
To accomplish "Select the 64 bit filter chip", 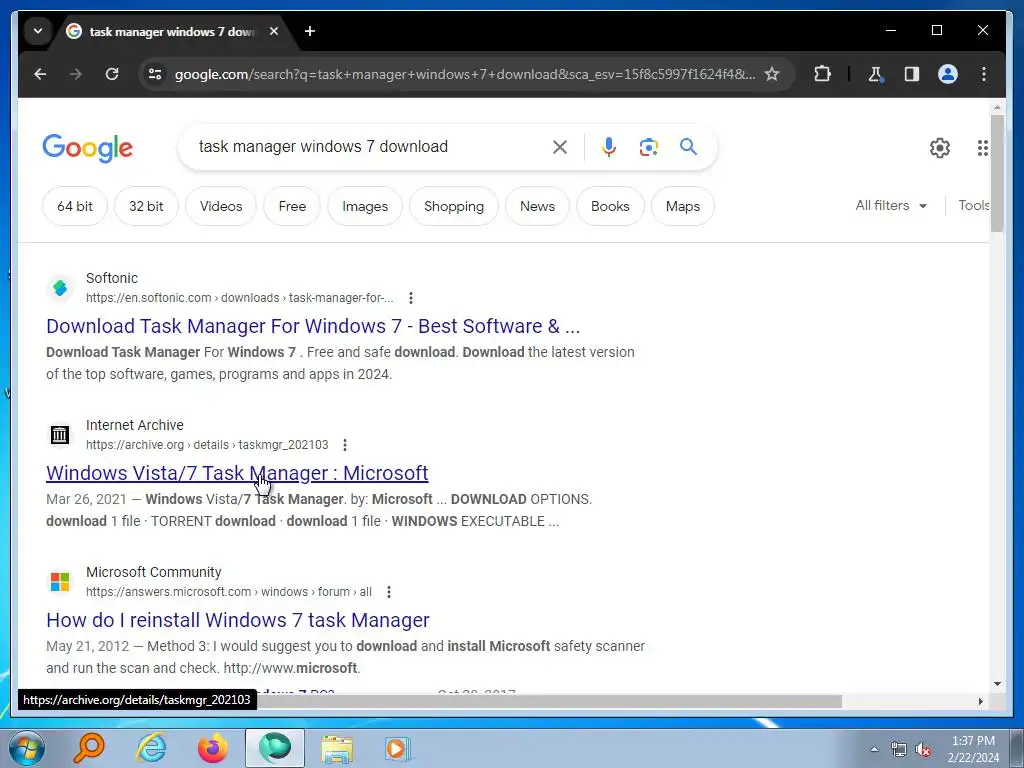I will [x=74, y=206].
